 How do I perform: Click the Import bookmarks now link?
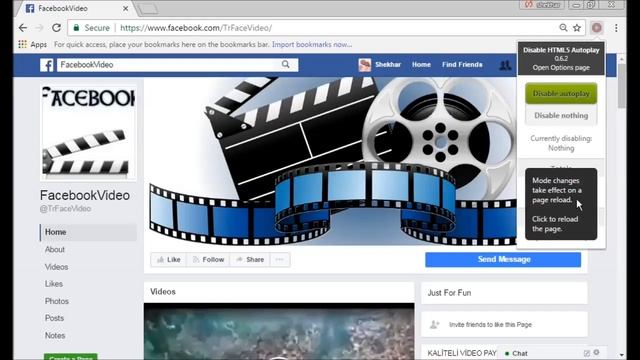312,44
